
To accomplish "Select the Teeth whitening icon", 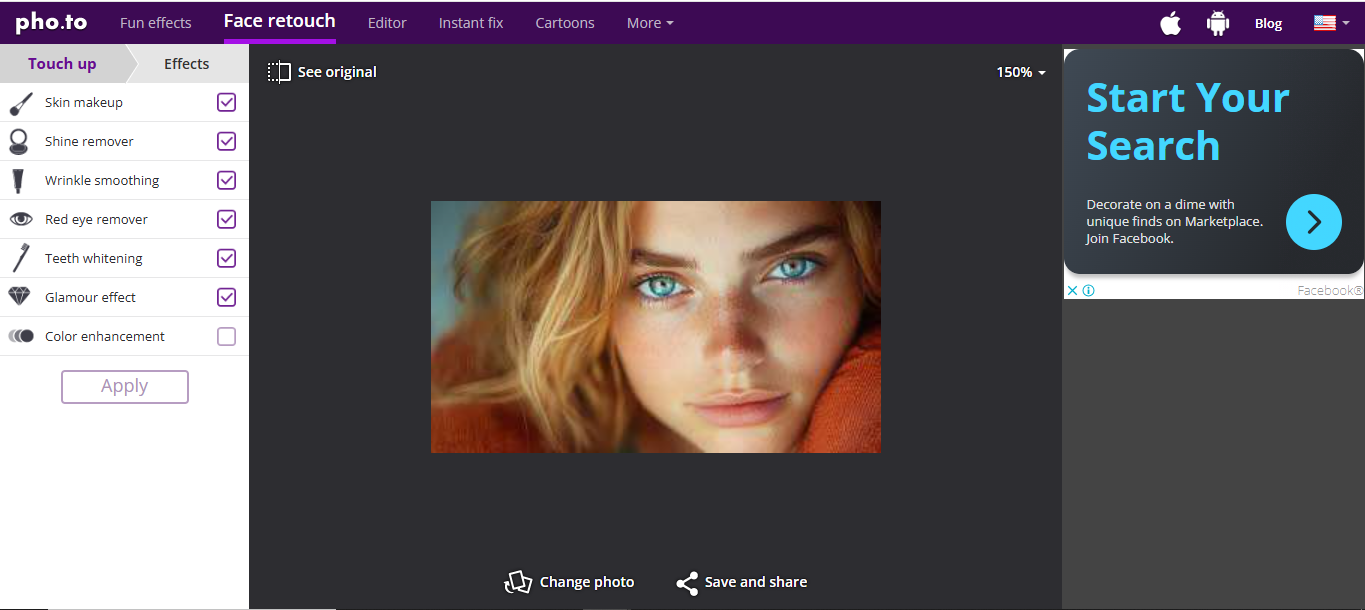I will 21,258.
